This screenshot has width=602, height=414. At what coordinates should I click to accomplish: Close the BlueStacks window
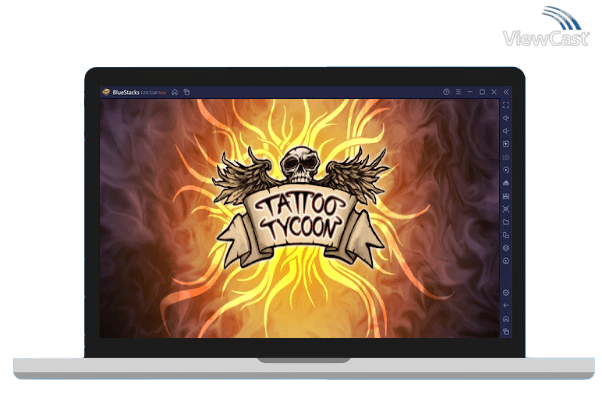pyautogui.click(x=494, y=92)
